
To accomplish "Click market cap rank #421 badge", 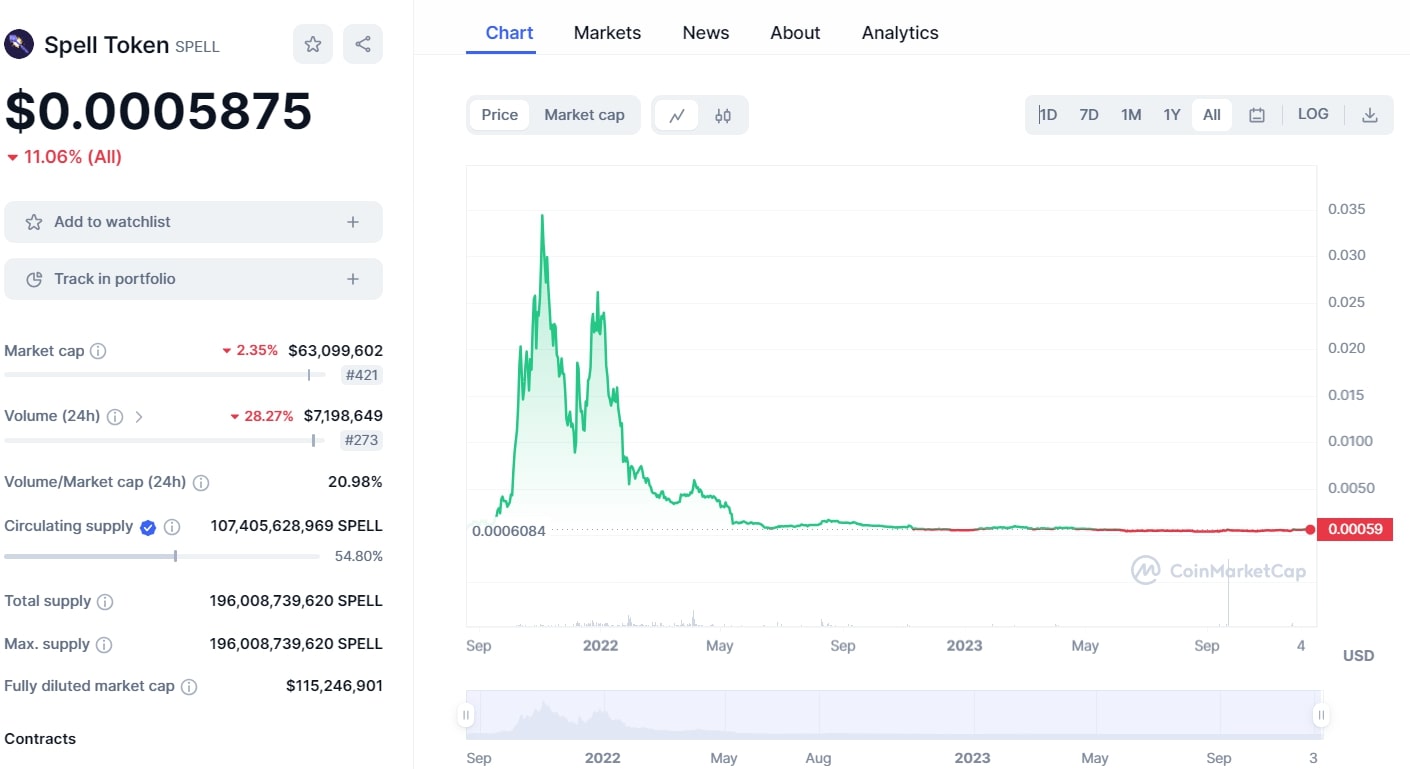I will click(362, 376).
